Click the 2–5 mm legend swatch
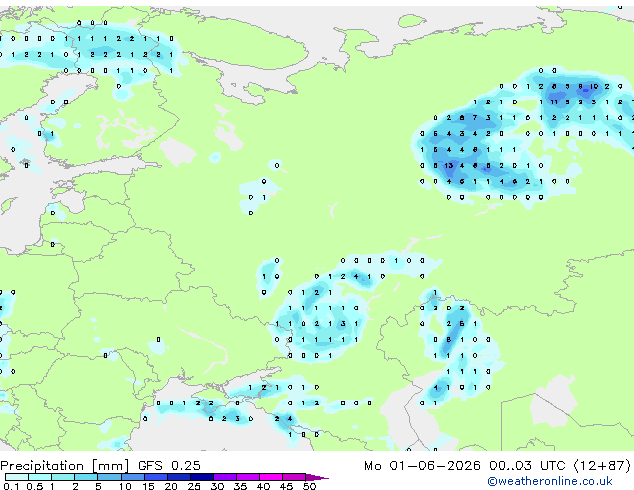 coord(86,477)
